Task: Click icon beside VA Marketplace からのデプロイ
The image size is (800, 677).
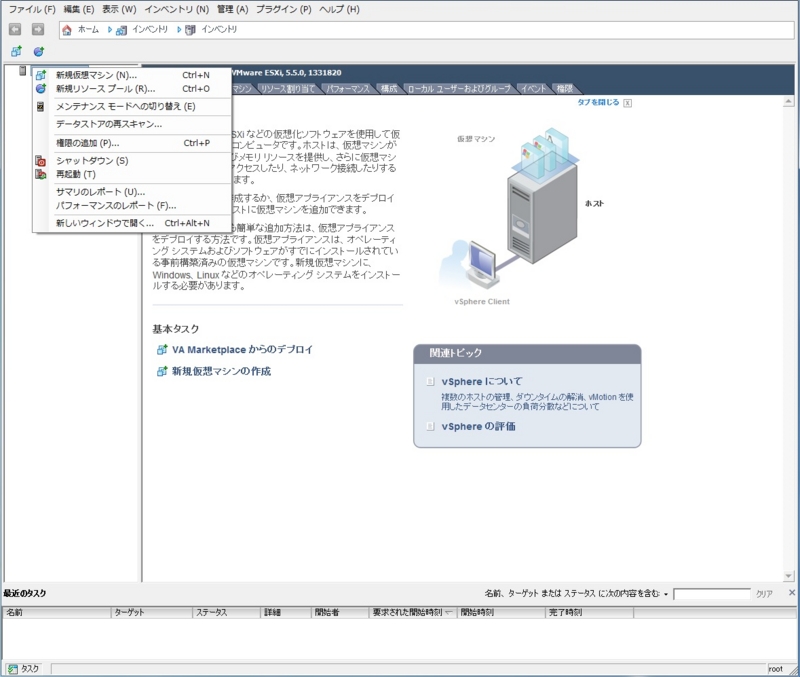Action: pos(162,350)
